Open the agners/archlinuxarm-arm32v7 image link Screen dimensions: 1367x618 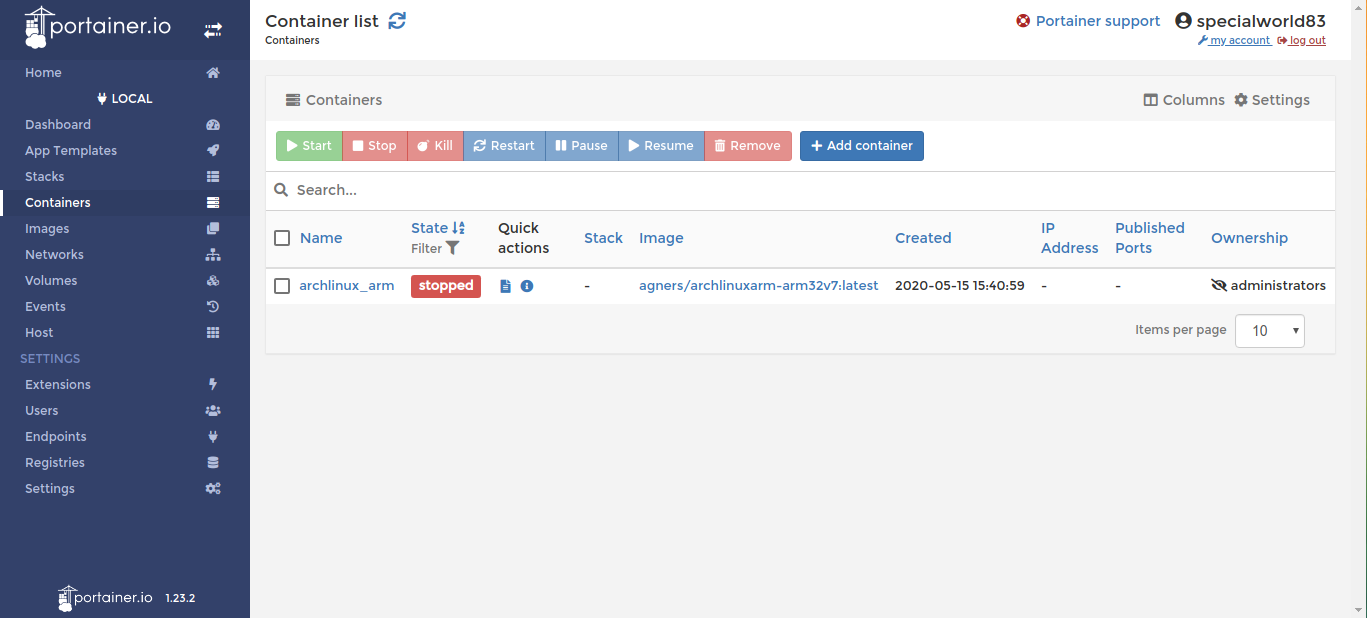click(x=758, y=286)
